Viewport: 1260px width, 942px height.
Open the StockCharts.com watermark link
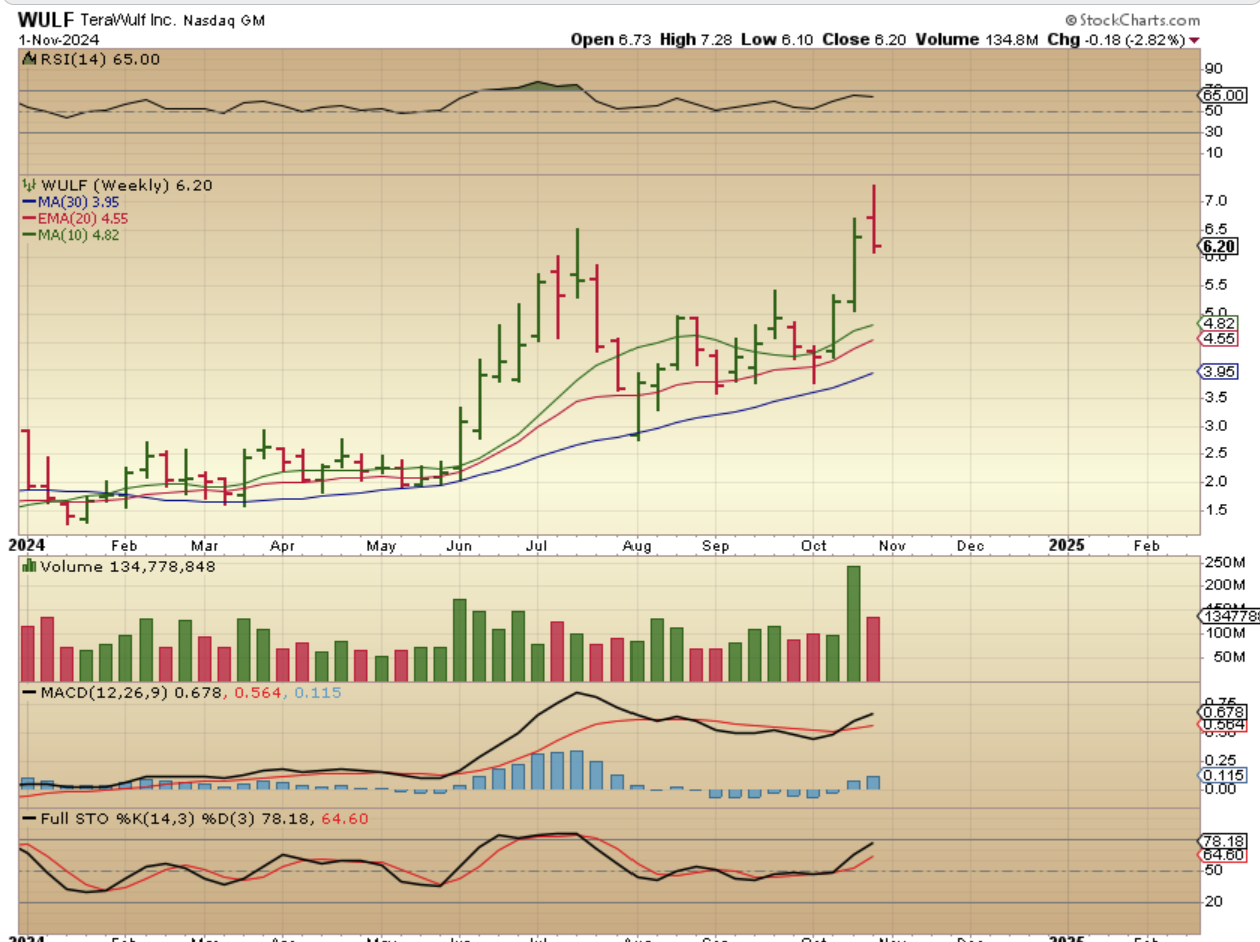(x=1132, y=20)
